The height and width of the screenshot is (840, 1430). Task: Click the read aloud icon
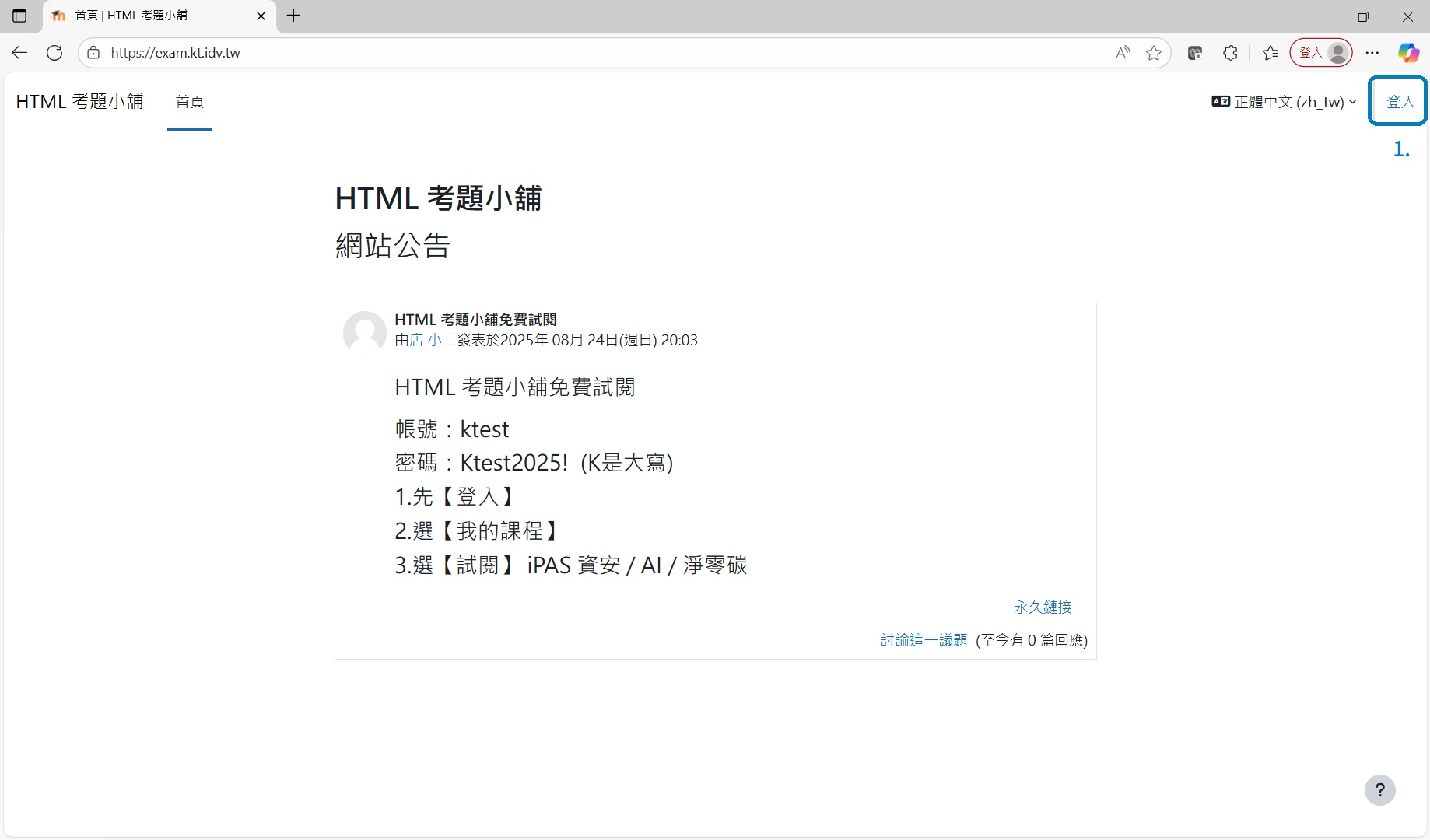1122,53
